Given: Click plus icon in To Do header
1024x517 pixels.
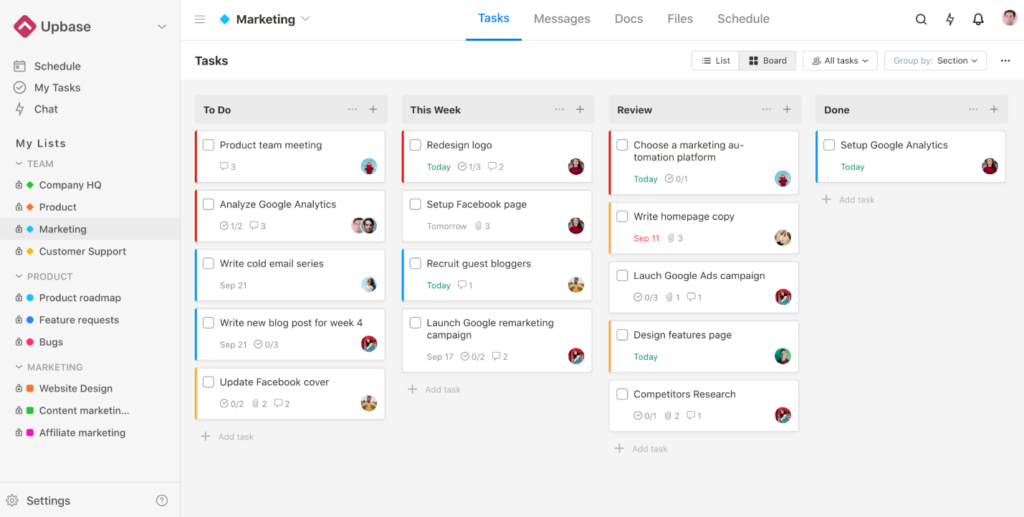Looking at the screenshot, I should pos(373,110).
